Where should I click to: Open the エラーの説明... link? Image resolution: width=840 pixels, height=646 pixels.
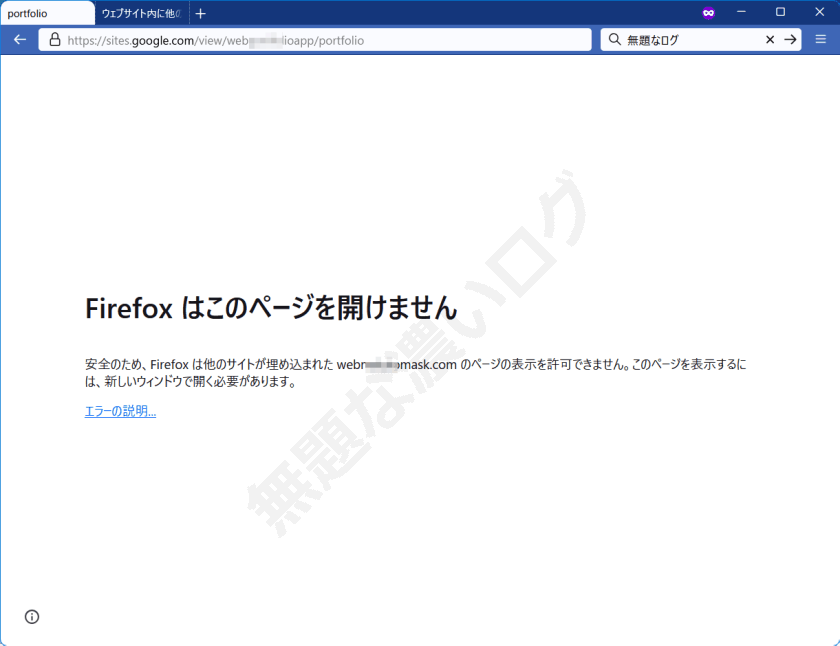[x=121, y=411]
